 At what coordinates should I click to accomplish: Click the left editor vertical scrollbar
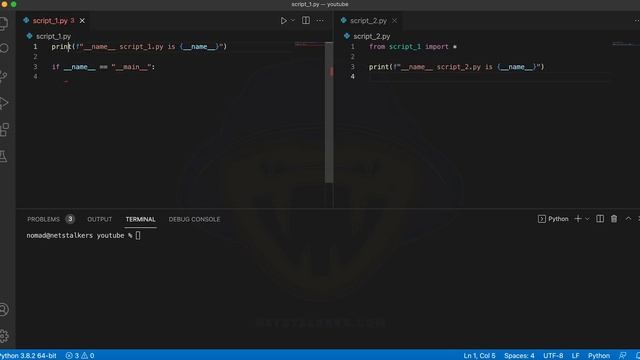pyautogui.click(x=329, y=112)
